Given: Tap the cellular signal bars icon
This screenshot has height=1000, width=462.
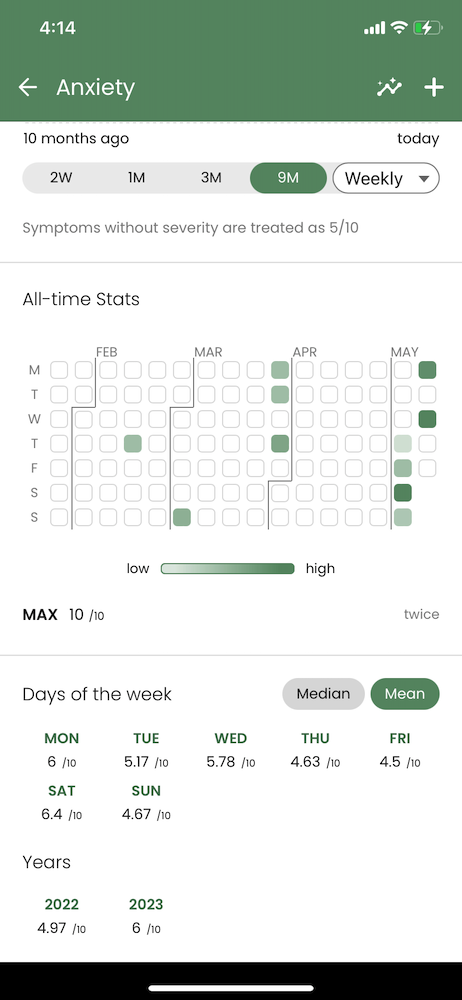Looking at the screenshot, I should [x=375, y=28].
